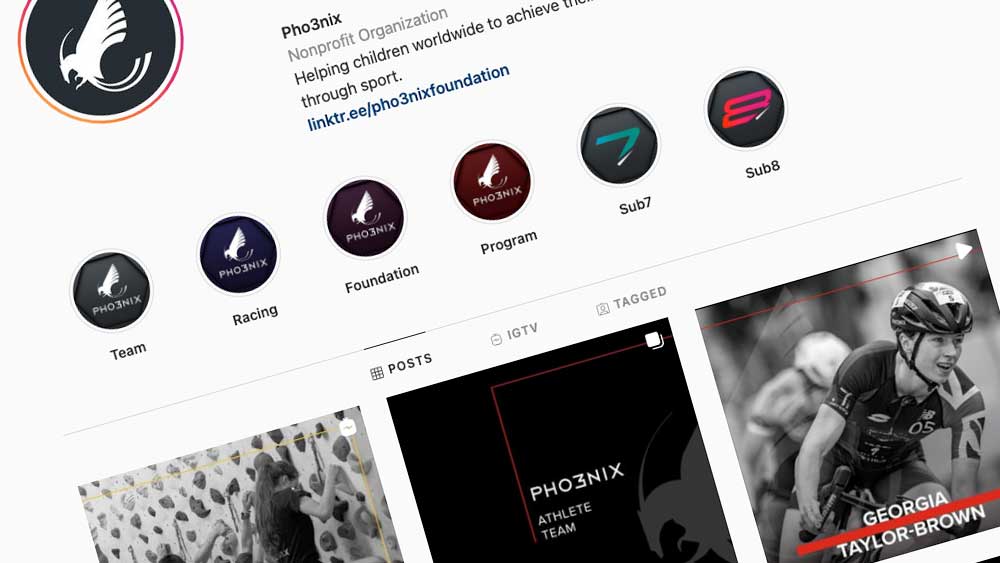This screenshot has width=1000, height=563.
Task: Switch to the TAGGED tab
Action: click(632, 301)
